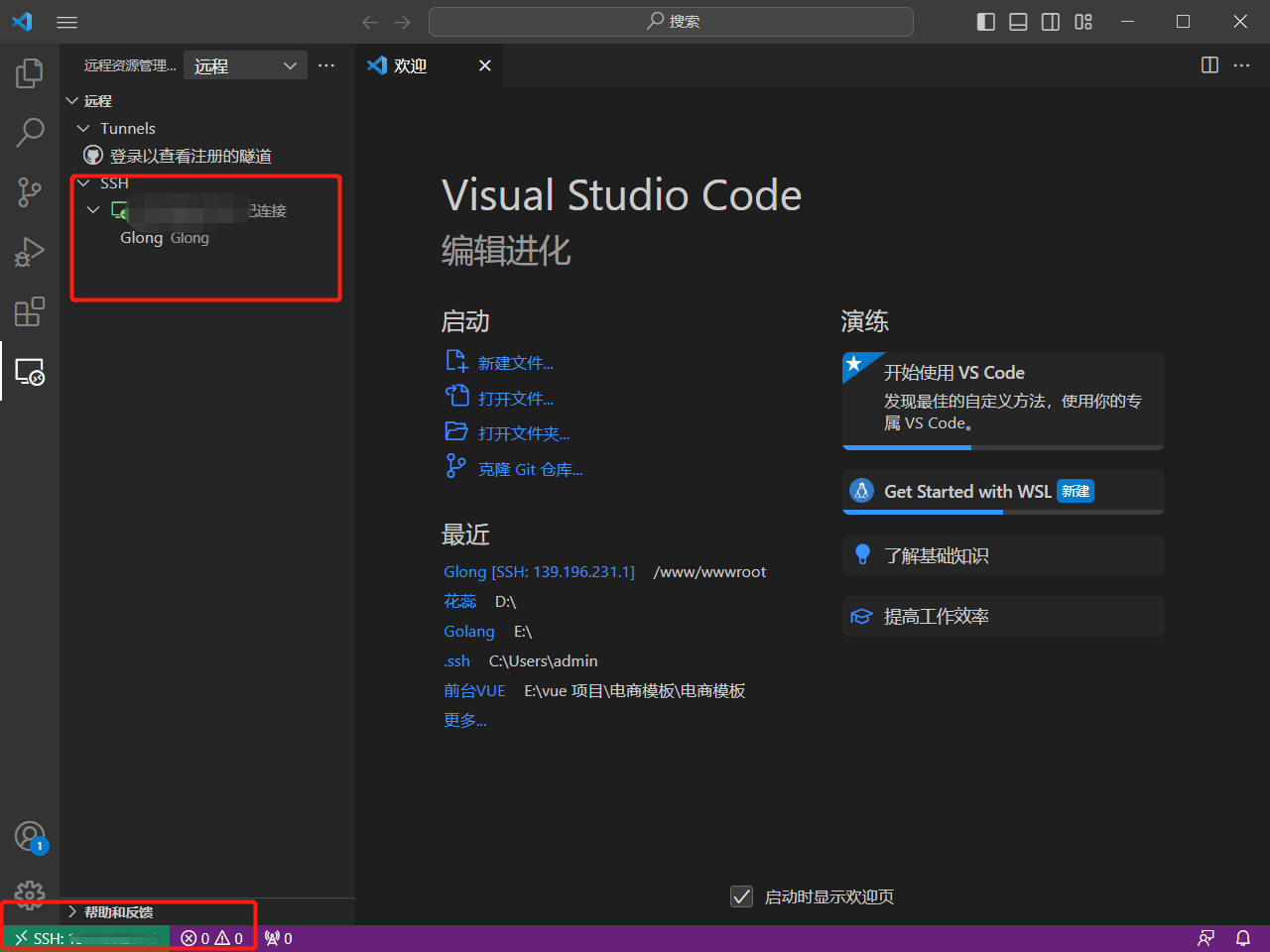Screen dimensions: 1270x952
Task: Collapse the Tunnels tree node
Action: point(83,128)
